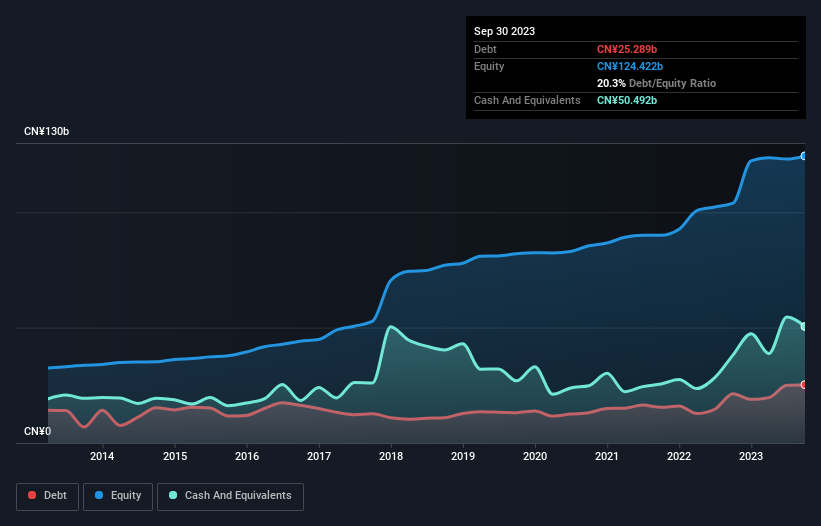Click the blue Equity endpoint marker
Image resolution: width=821 pixels, height=526 pixels.
point(804,156)
